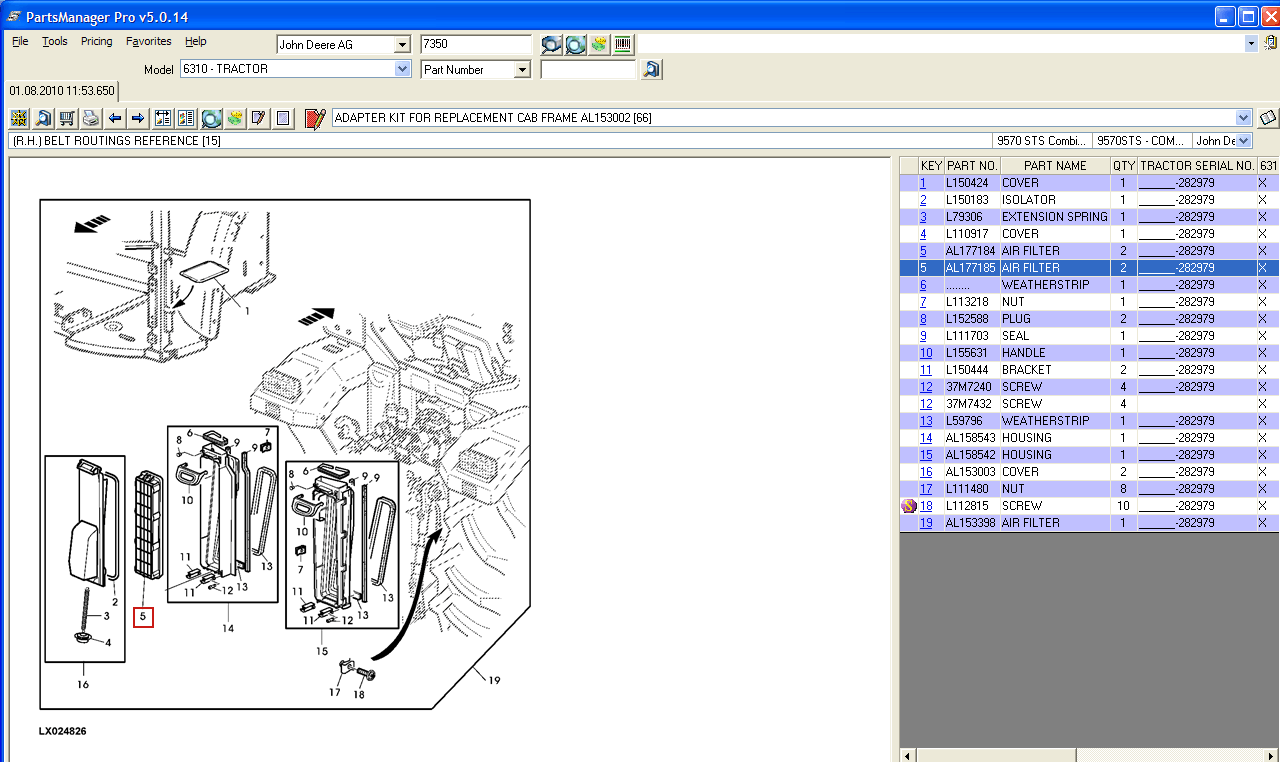
Task: Click the search icon beside Part Number field
Action: [651, 70]
